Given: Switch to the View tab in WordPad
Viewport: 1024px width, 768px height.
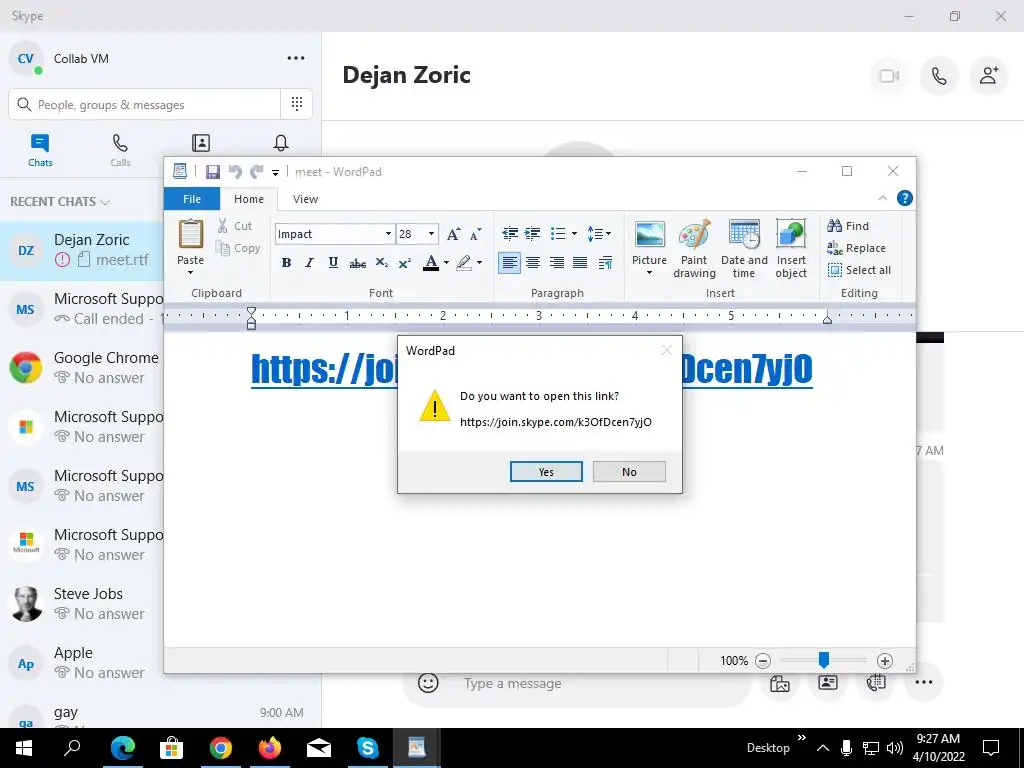Looking at the screenshot, I should [305, 199].
